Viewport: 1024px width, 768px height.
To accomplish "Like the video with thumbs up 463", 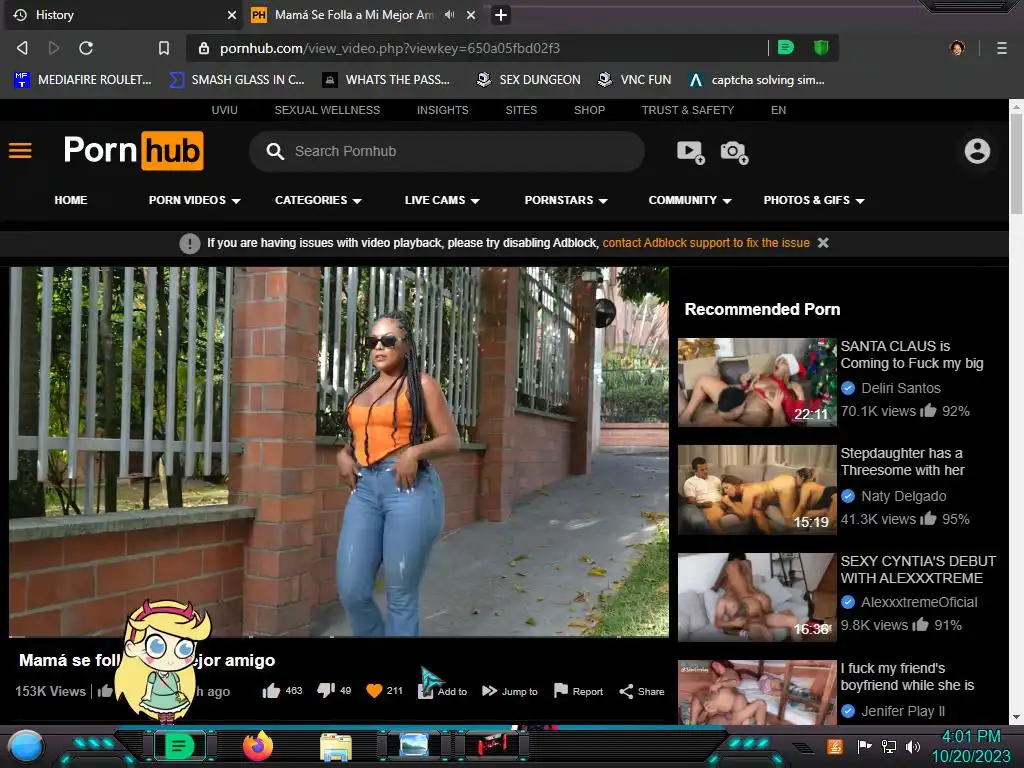I will [x=282, y=691].
